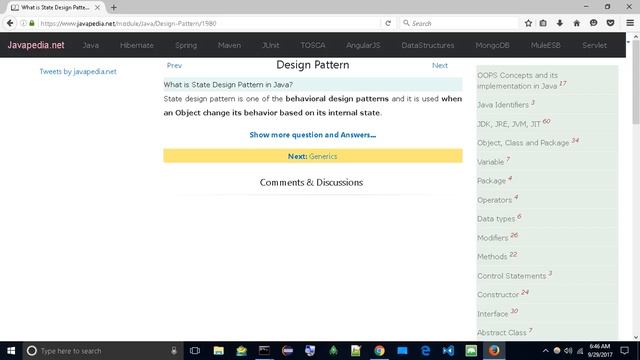Switch to Firefox taskbar icon
This screenshot has width=640, height=360.
coord(494,351)
